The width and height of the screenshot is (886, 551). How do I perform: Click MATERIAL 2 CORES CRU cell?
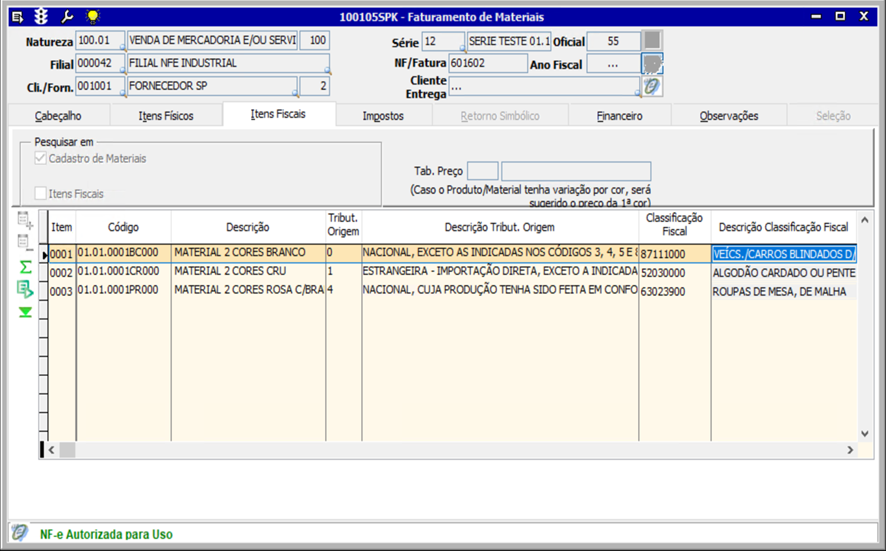249,272
